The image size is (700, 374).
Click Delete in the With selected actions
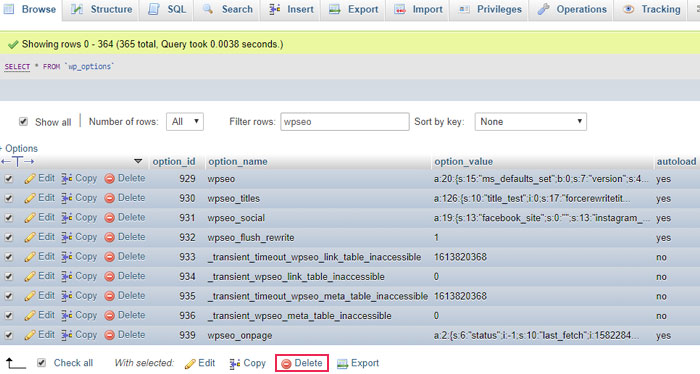pyautogui.click(x=302, y=363)
